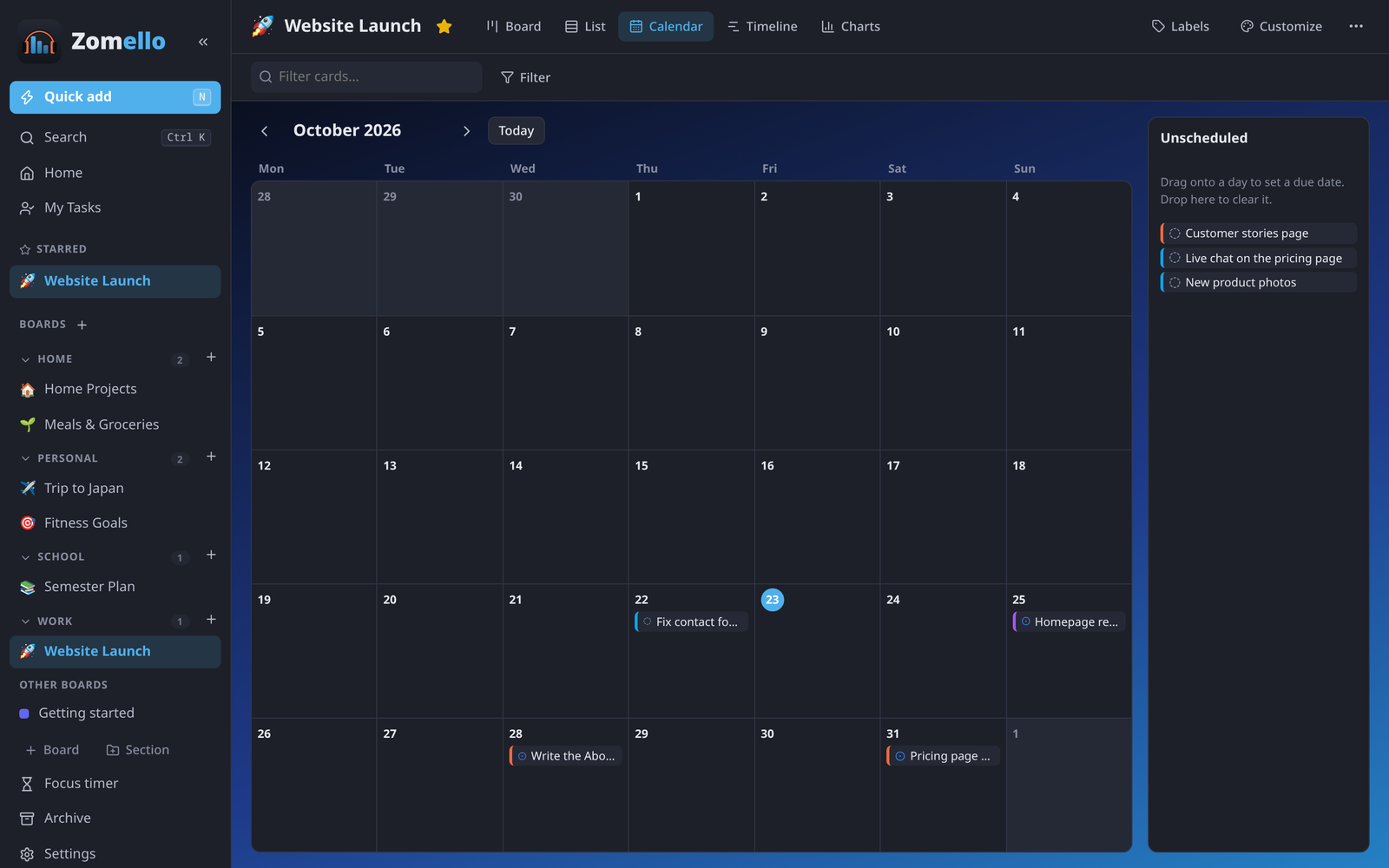Switch to Charts view

tap(851, 26)
